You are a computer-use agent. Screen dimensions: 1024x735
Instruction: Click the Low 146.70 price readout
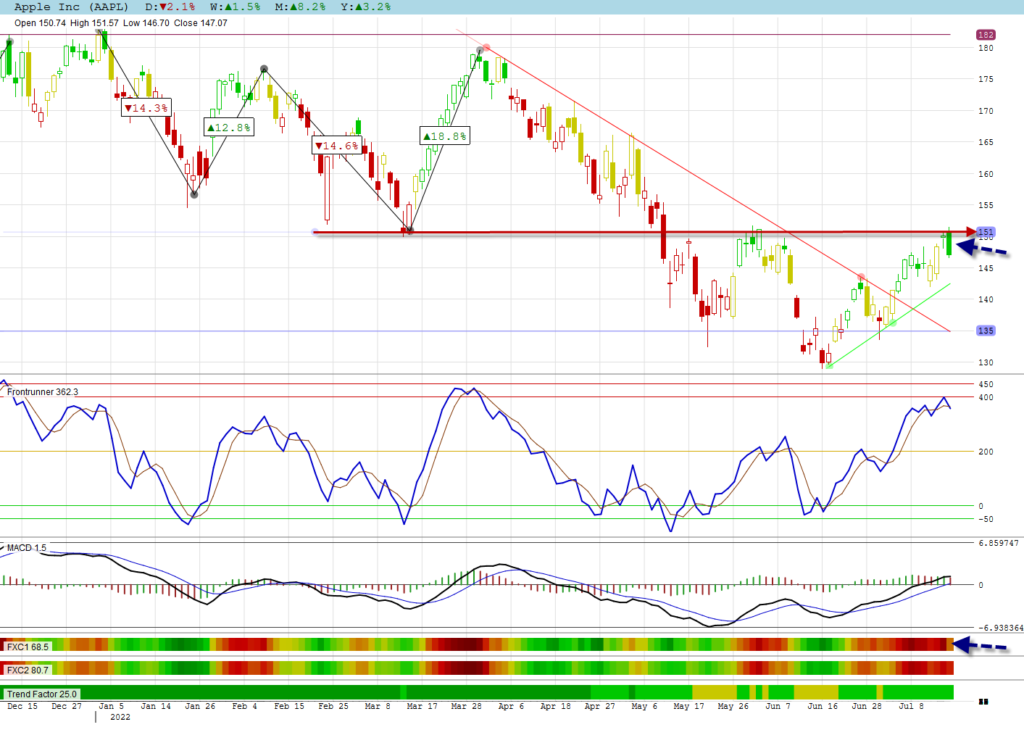[146, 23]
